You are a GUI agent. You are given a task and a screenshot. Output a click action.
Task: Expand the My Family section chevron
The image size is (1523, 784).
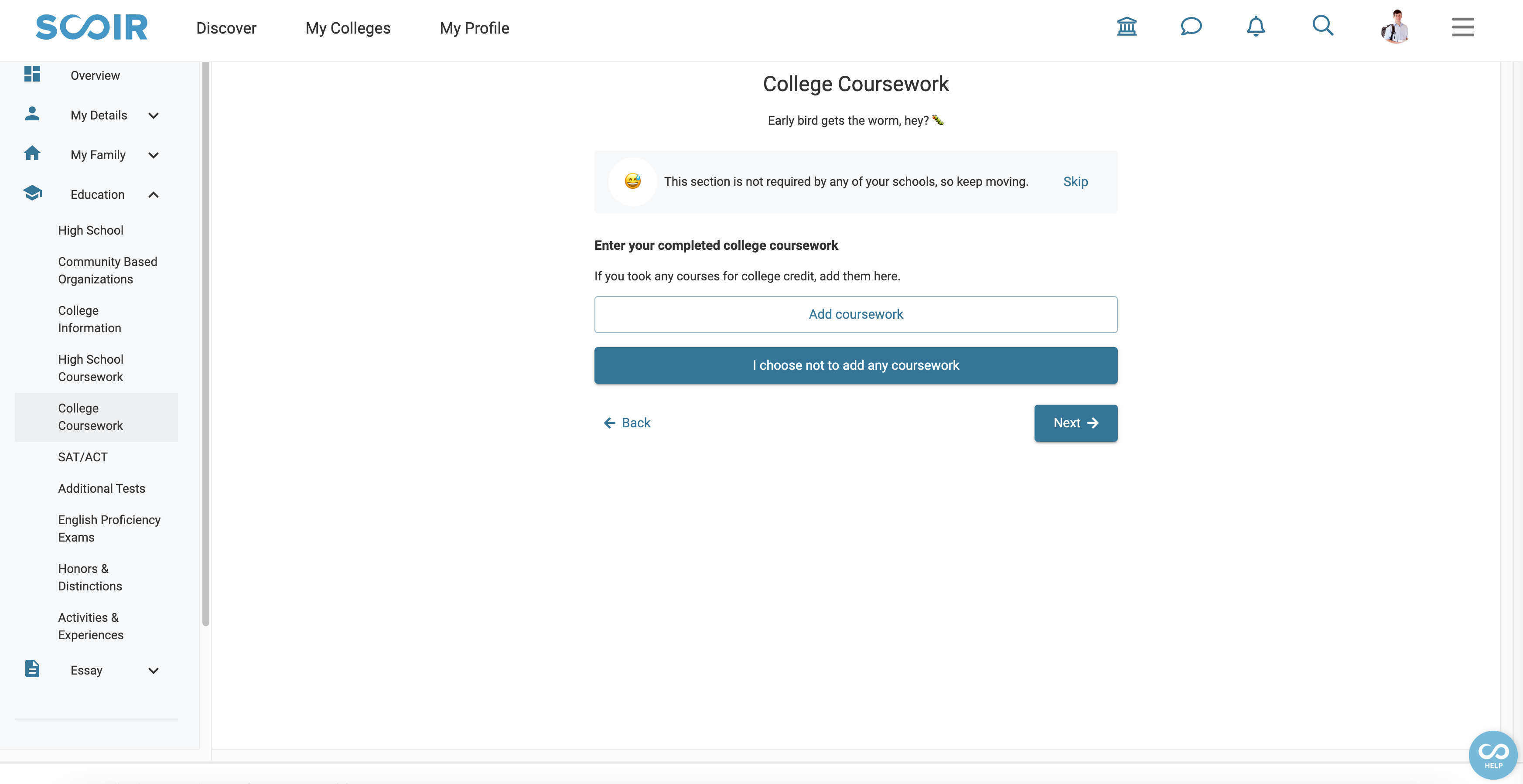(x=153, y=156)
